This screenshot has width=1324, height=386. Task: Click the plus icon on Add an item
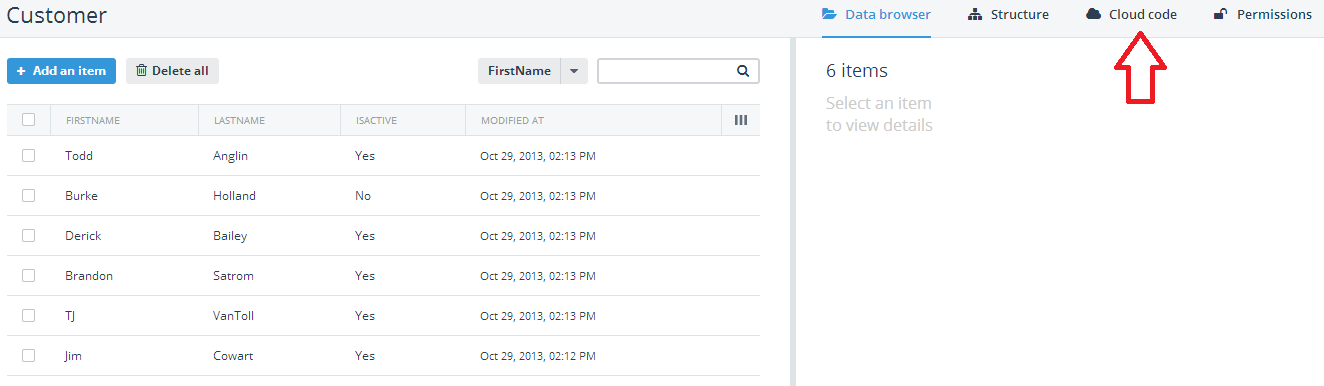21,71
